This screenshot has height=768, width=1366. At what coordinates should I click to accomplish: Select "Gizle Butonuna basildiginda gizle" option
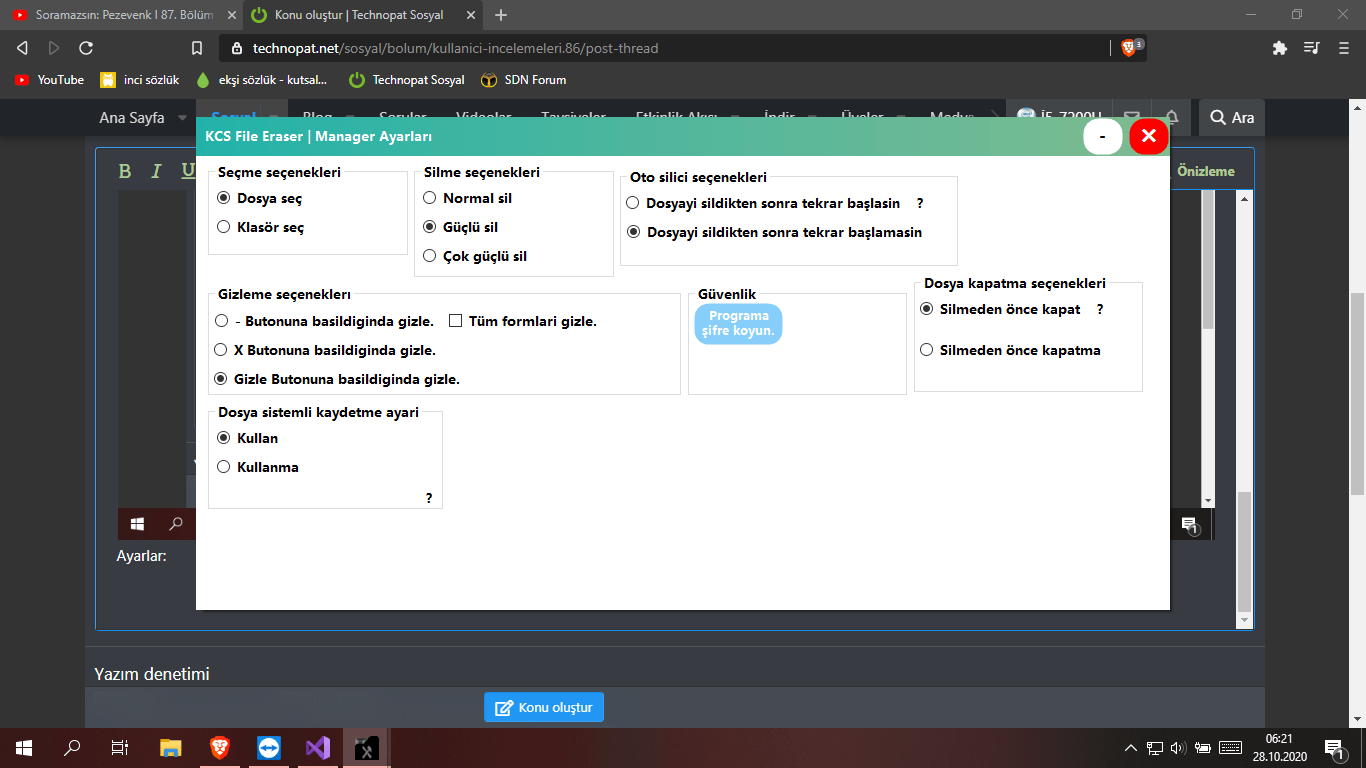[338, 380]
